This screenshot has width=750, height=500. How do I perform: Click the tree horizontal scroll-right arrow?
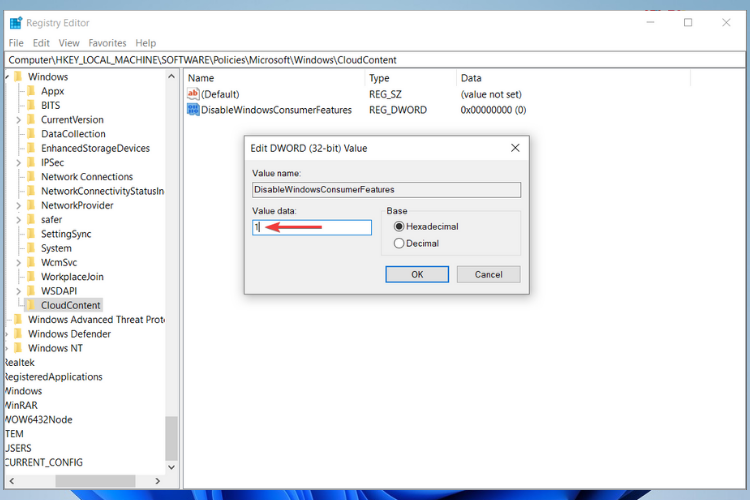[x=158, y=481]
